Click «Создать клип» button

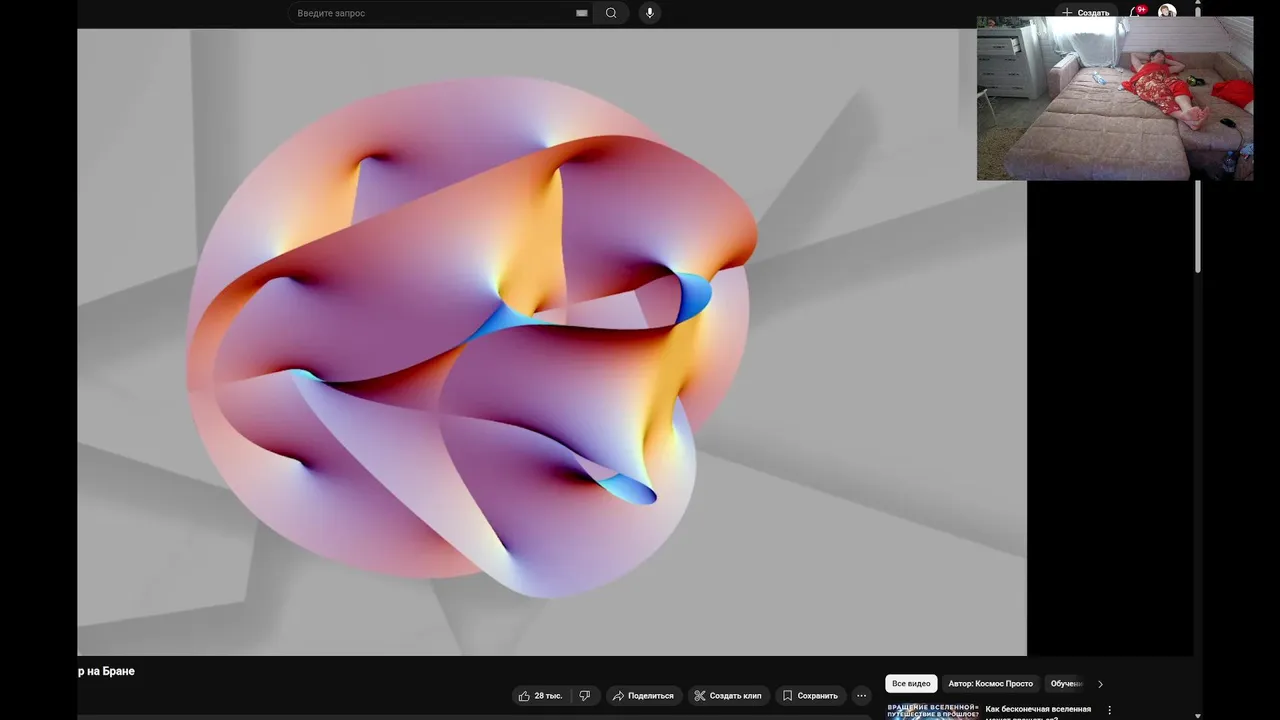tap(728, 696)
